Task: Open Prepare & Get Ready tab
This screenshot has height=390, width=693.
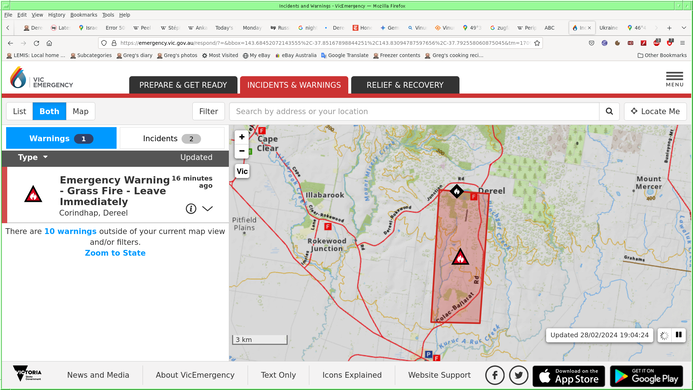Action: pyautogui.click(x=183, y=85)
